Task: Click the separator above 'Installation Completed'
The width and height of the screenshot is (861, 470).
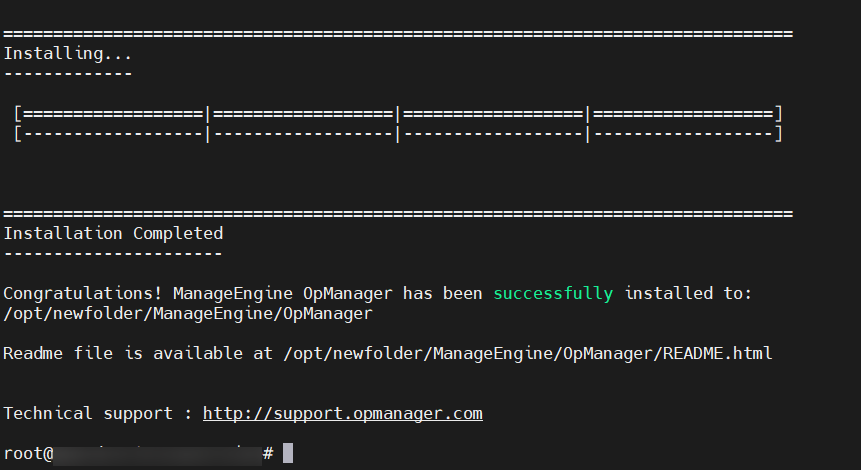Action: pos(398,214)
